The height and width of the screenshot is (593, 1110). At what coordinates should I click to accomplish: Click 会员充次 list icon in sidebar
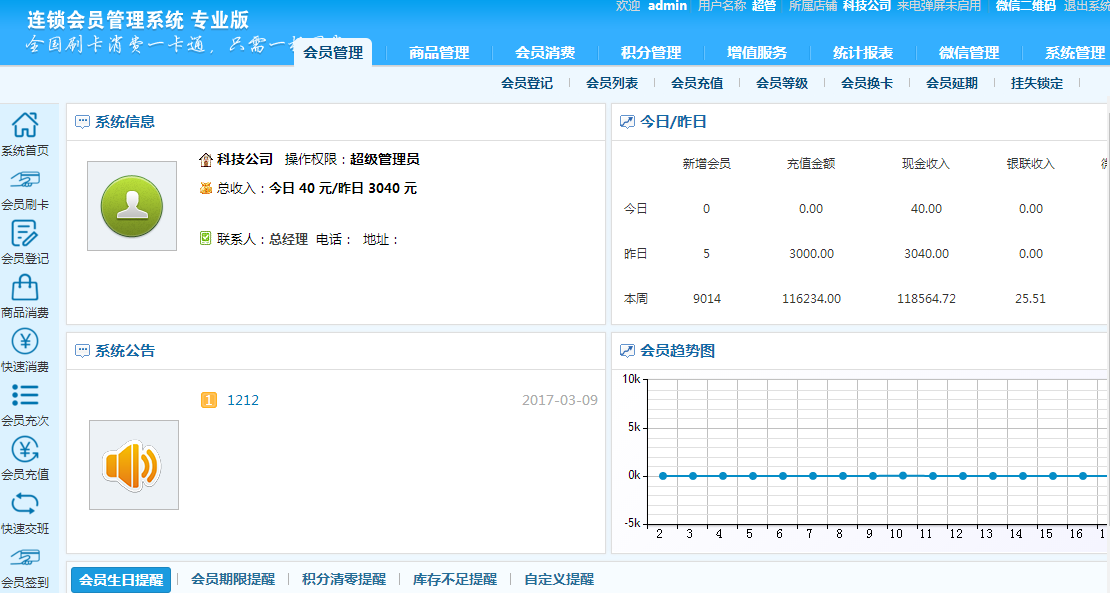tap(25, 396)
